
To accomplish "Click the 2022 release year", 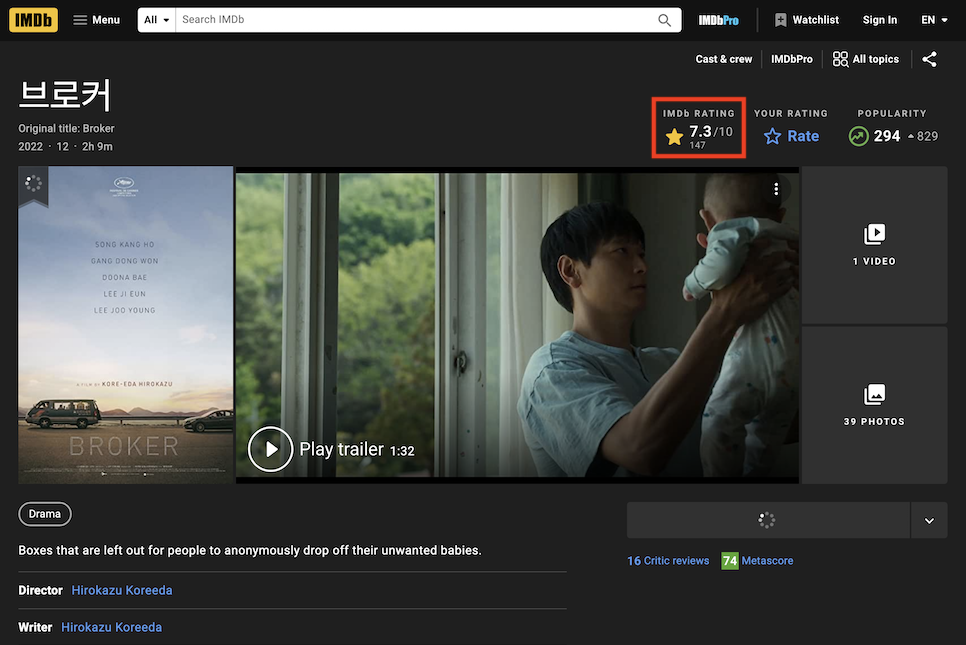I will (x=30, y=147).
